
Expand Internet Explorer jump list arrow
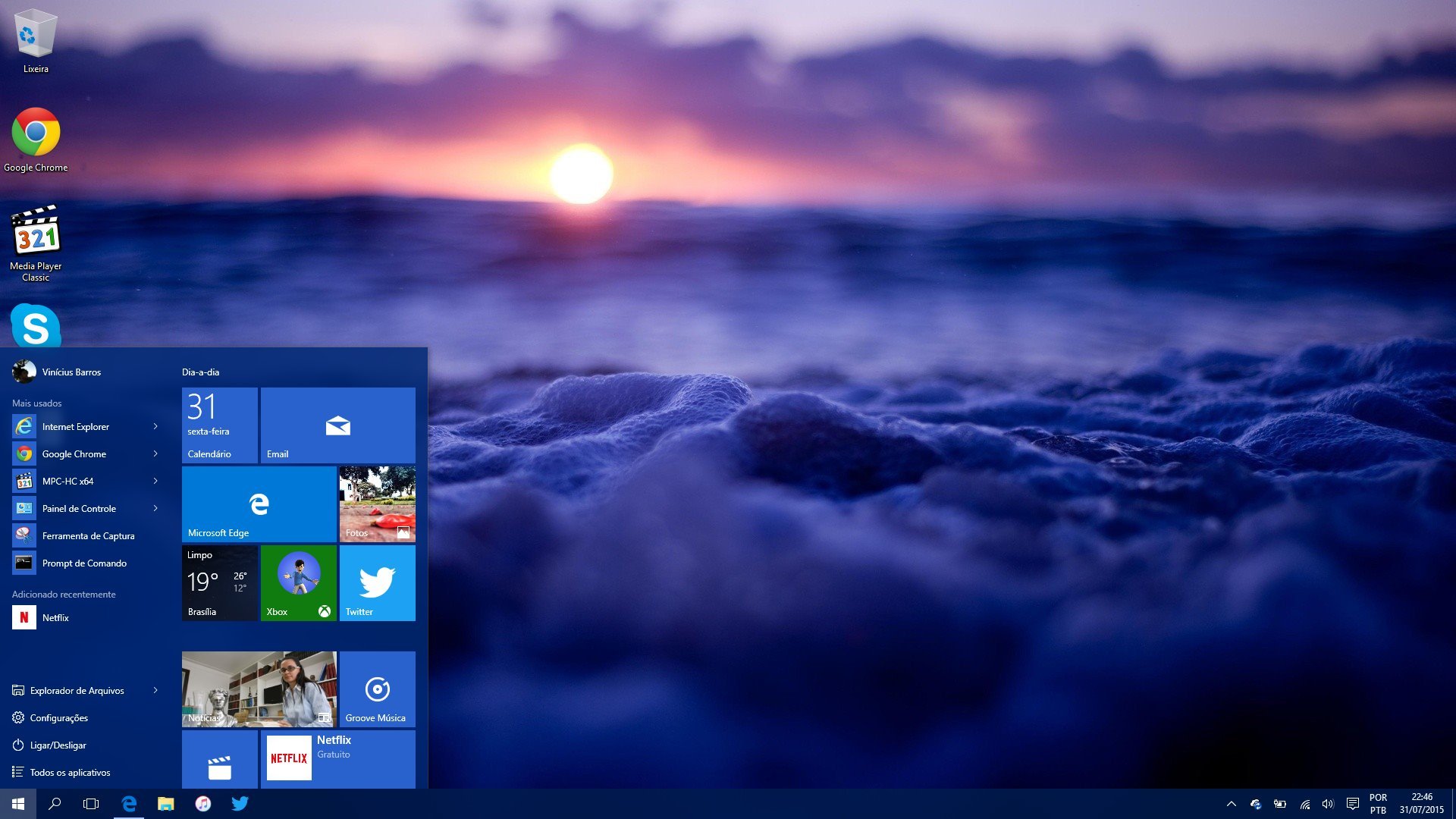pos(155,426)
